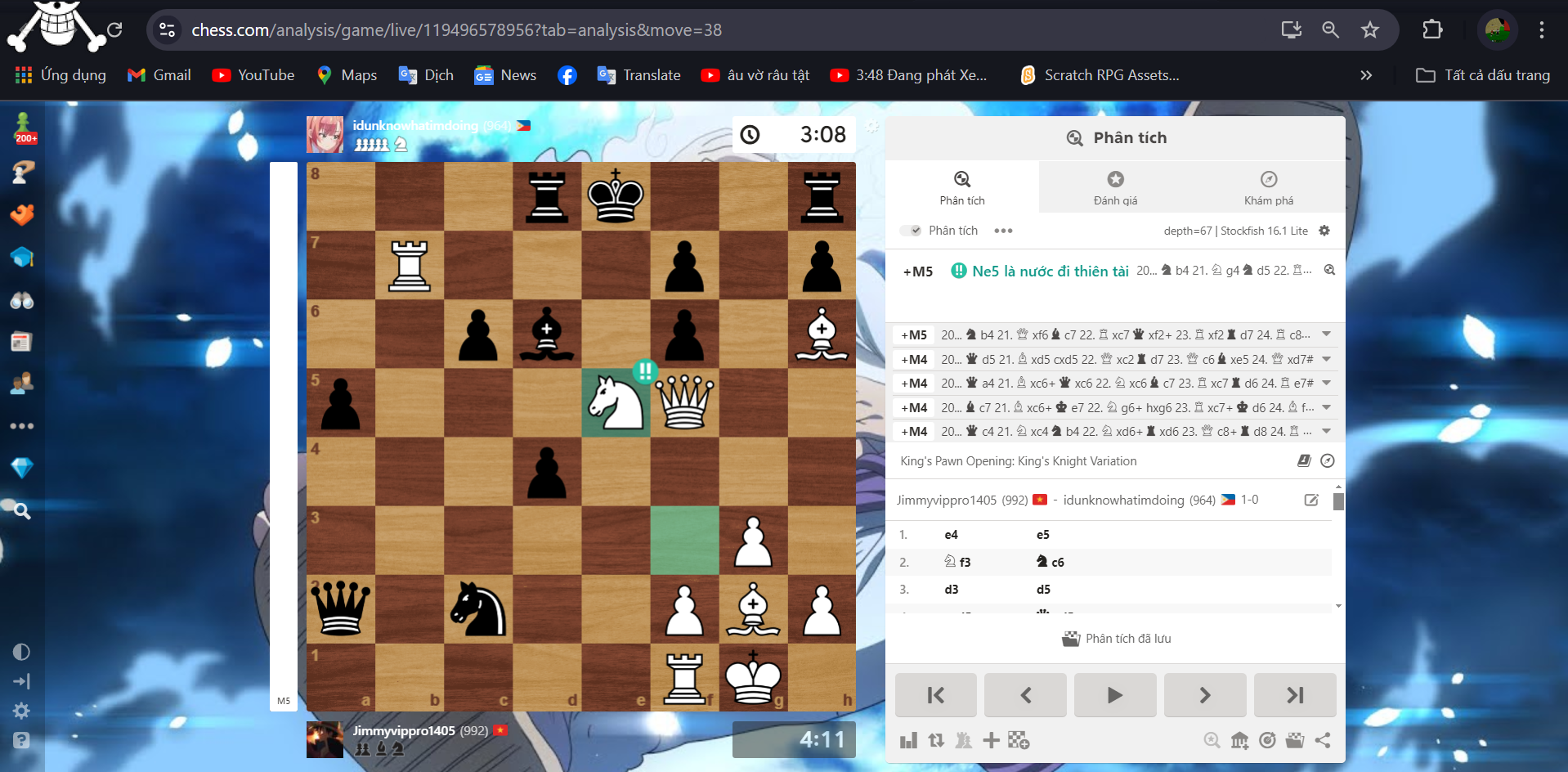Edit game details with the pencil icon
The height and width of the screenshot is (772, 1568).
click(x=1311, y=500)
